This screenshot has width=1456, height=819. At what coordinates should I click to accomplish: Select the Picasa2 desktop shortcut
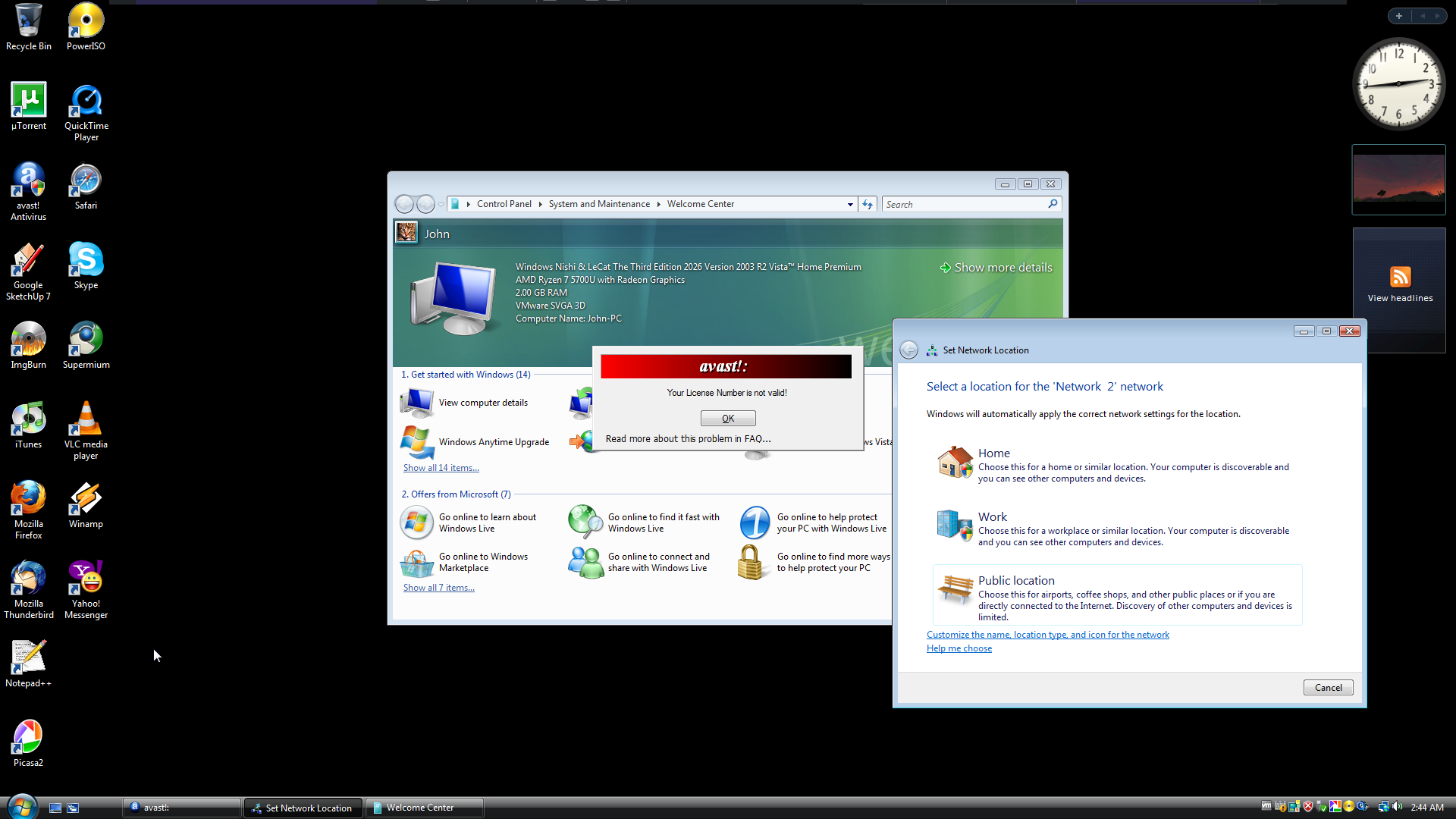pyautogui.click(x=29, y=744)
